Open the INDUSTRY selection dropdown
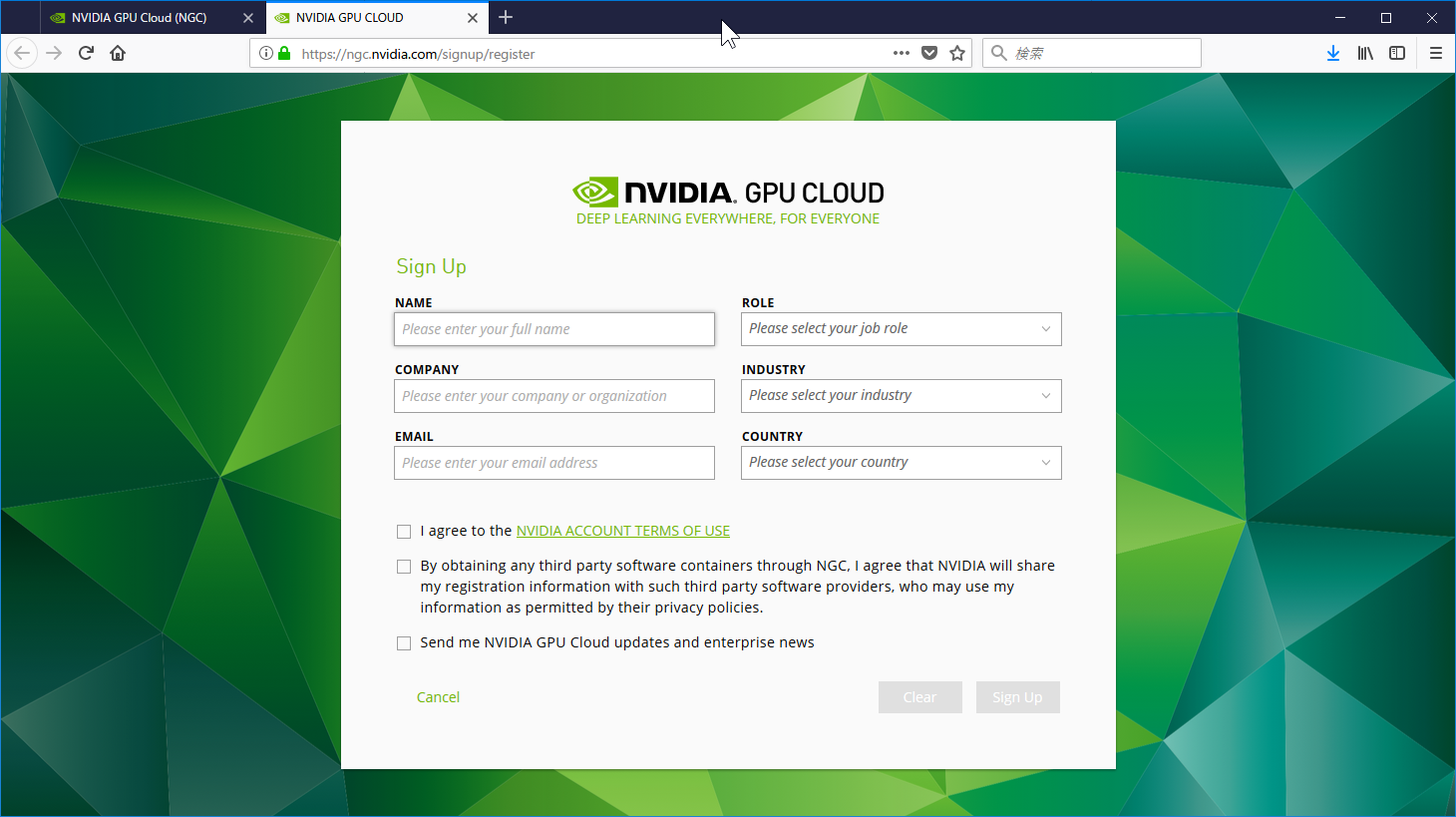This screenshot has width=1456, height=817. (901, 395)
